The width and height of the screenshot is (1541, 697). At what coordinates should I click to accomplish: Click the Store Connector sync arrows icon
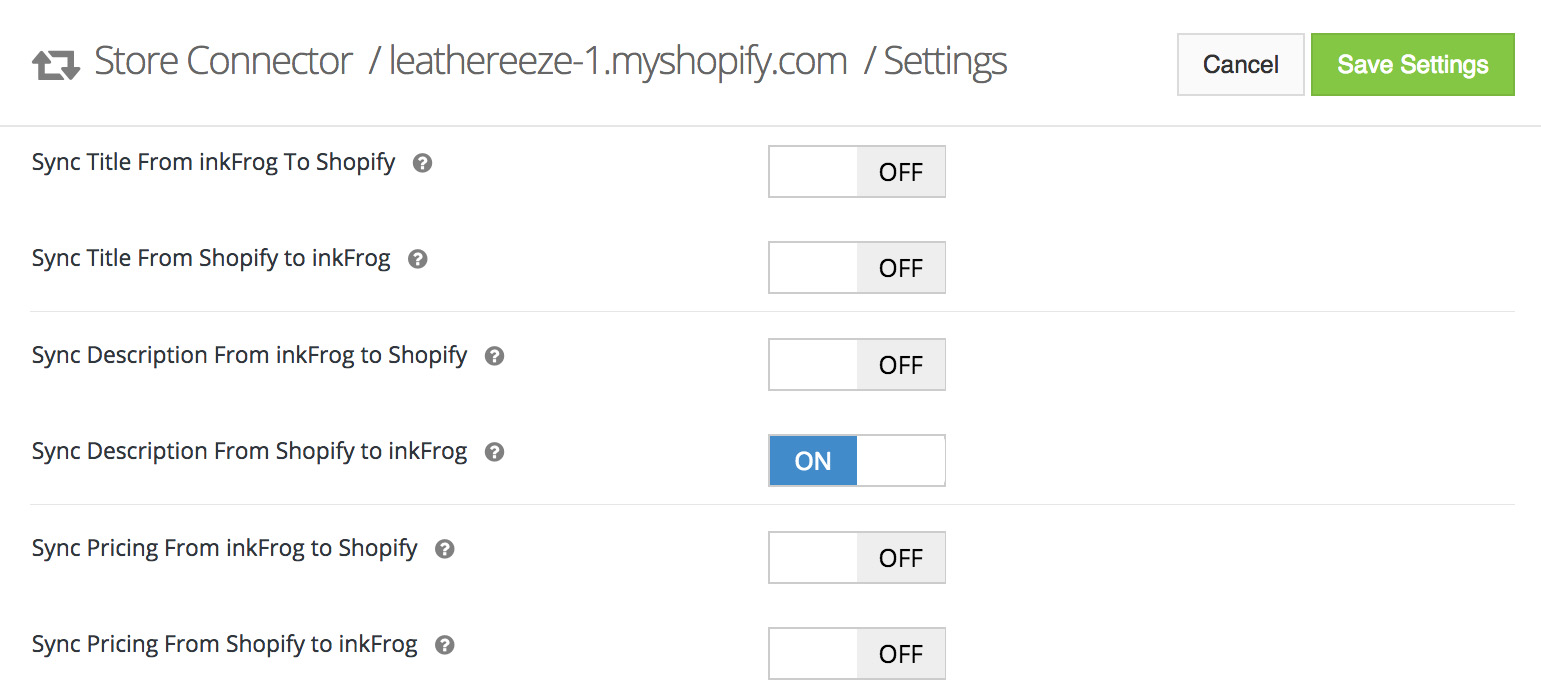pos(56,66)
